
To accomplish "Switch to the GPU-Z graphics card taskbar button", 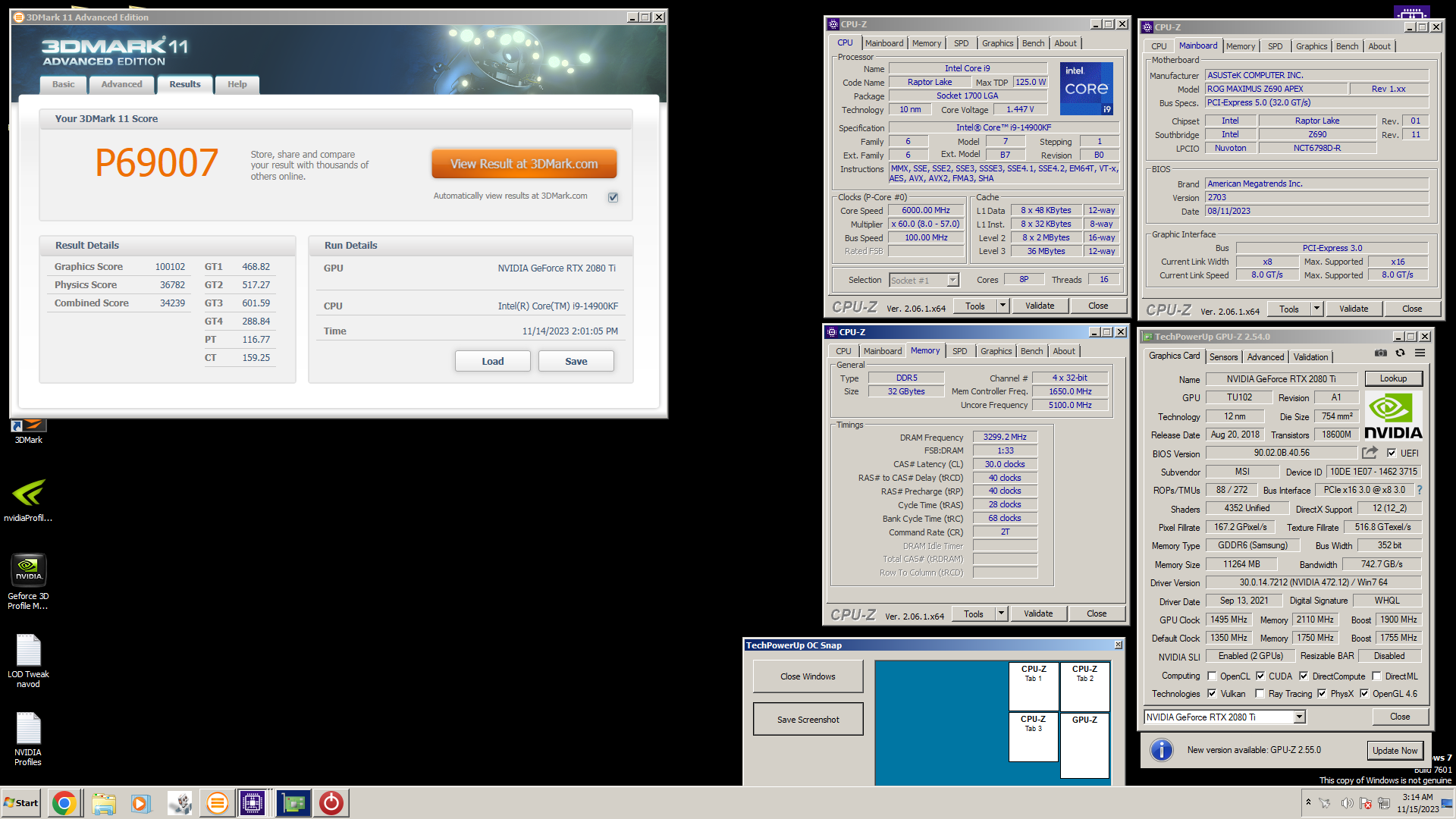I will click(x=293, y=803).
